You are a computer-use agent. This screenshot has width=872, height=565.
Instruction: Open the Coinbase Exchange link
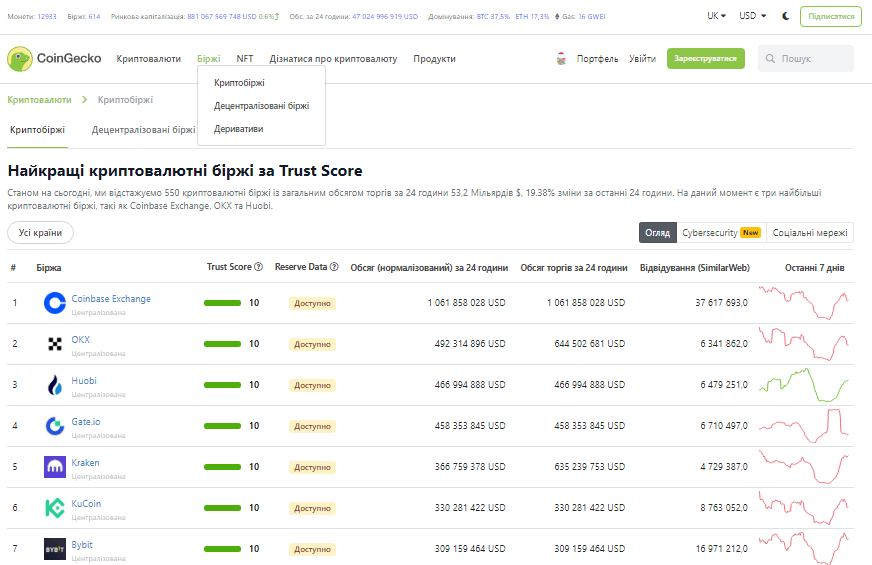[x=111, y=299]
